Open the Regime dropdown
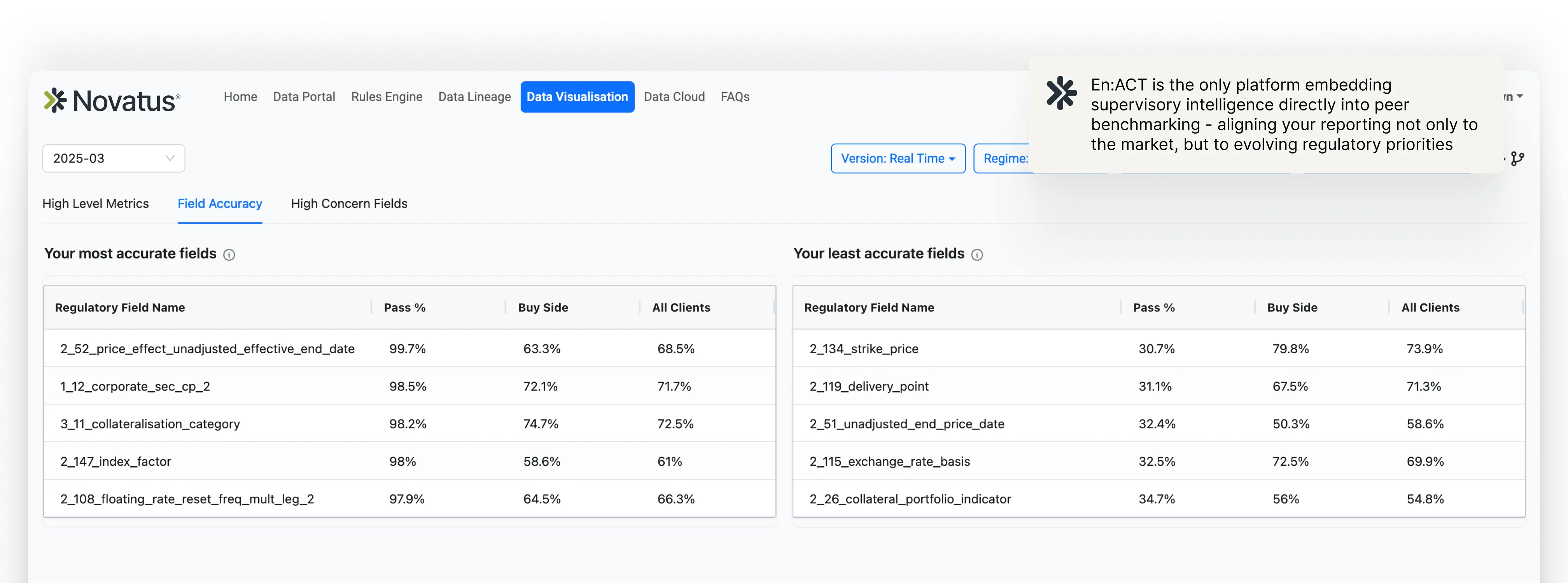The height and width of the screenshot is (583, 1568). click(x=1005, y=158)
